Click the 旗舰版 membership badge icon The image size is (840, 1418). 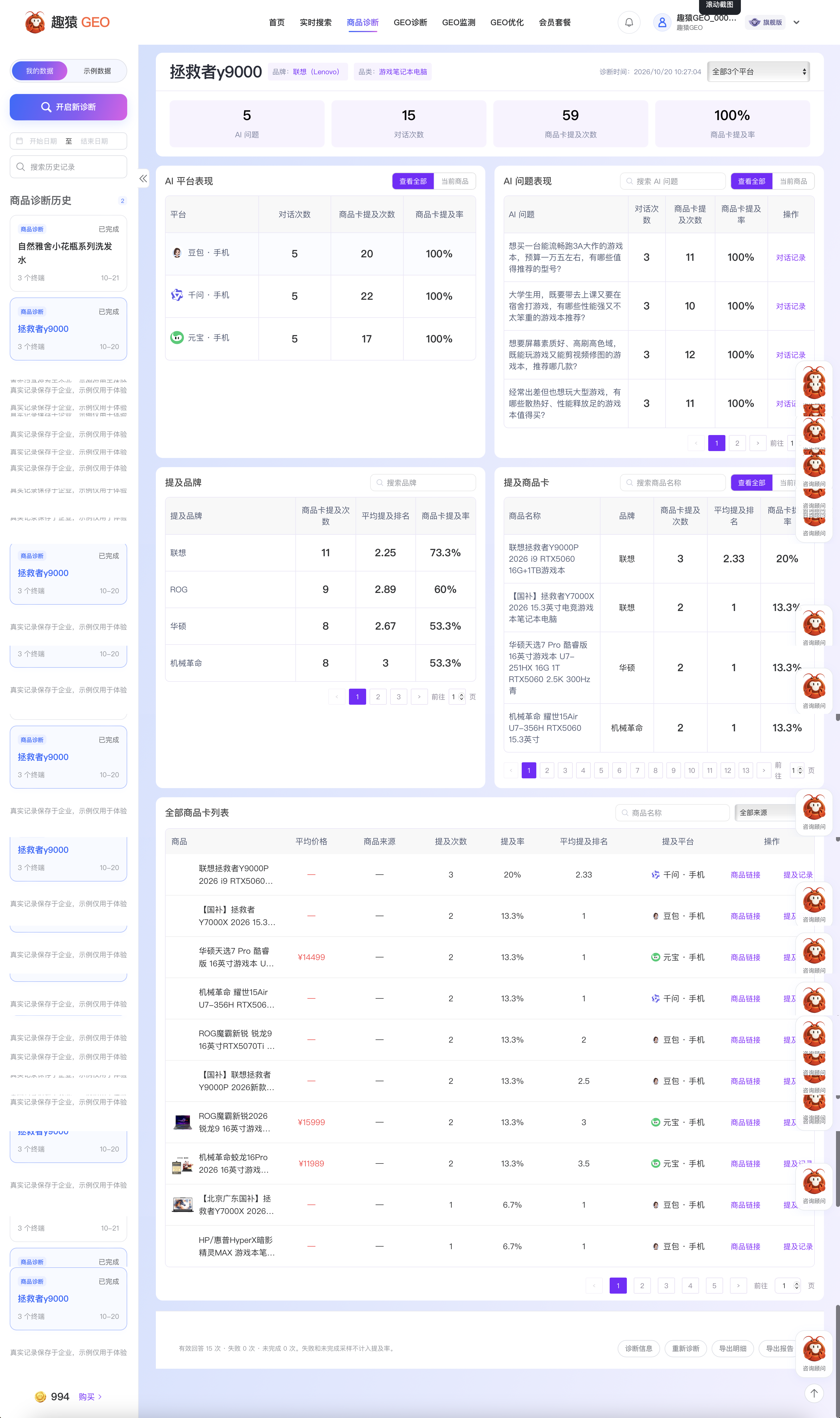click(754, 23)
